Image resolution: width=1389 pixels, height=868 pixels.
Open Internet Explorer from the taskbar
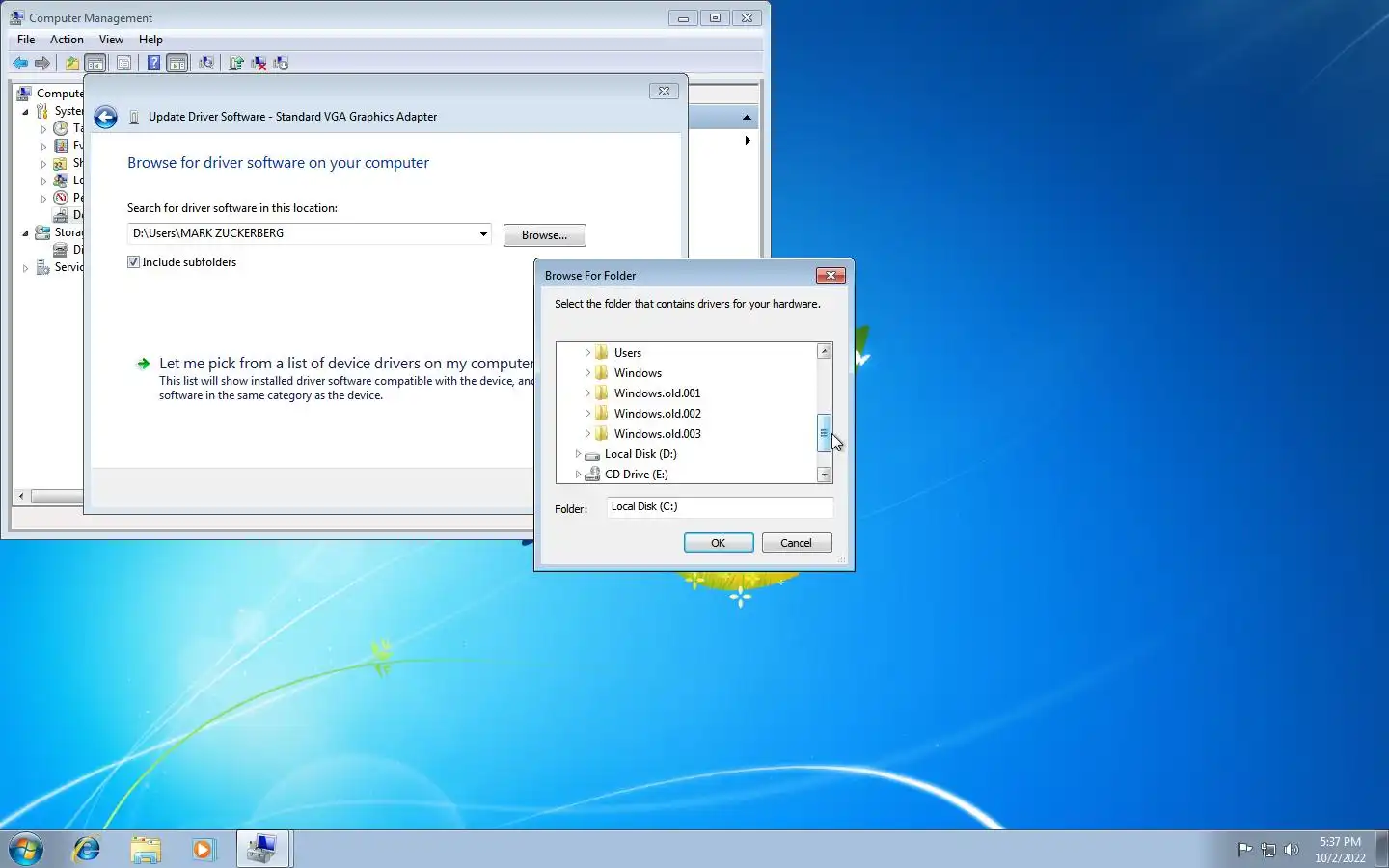click(x=87, y=849)
